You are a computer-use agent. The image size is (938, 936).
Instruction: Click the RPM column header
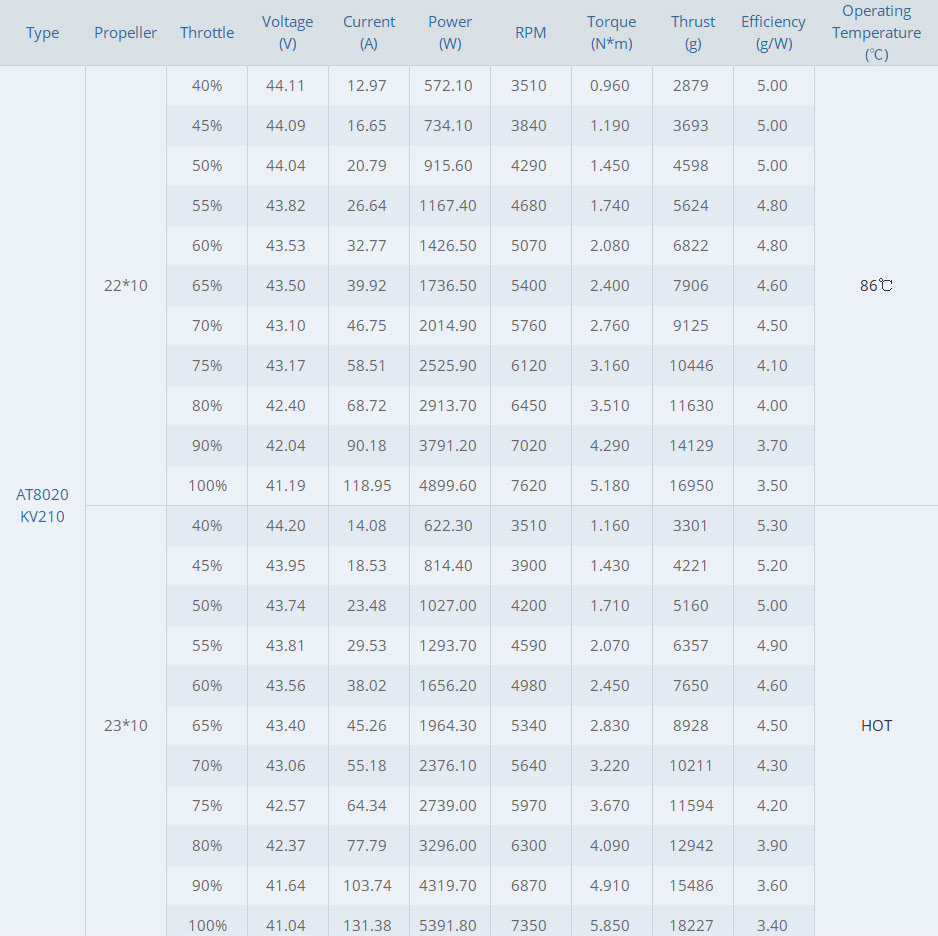tap(531, 33)
